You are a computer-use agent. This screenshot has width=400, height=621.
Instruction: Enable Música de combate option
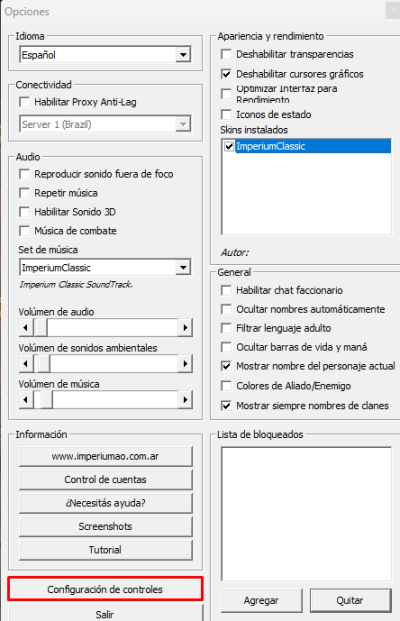25,230
